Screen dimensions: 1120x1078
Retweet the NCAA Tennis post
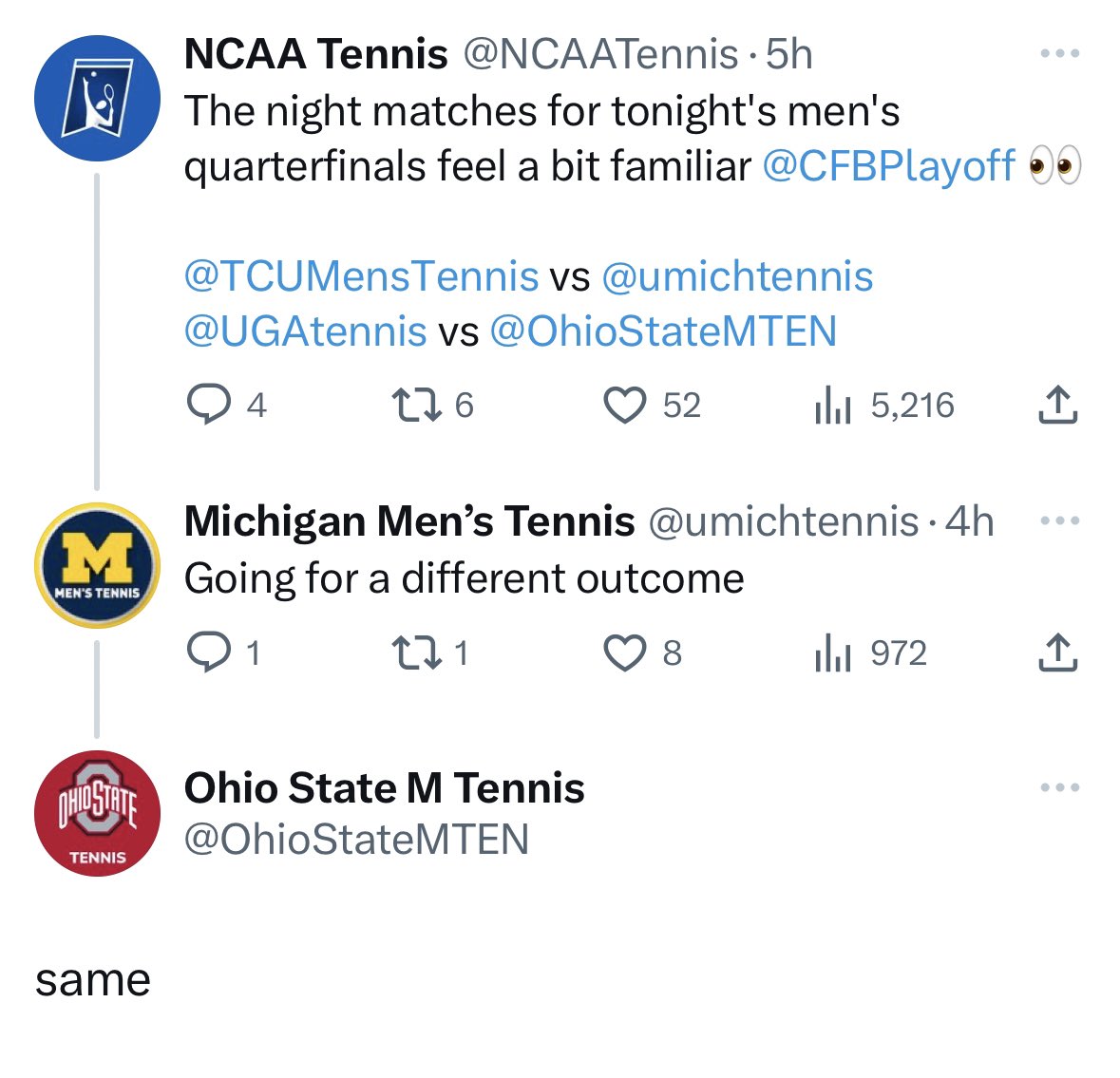click(x=417, y=405)
